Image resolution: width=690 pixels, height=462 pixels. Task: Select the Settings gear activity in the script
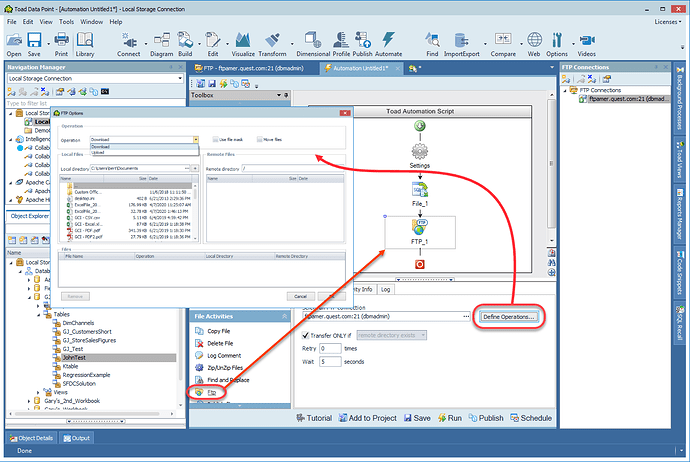420,156
